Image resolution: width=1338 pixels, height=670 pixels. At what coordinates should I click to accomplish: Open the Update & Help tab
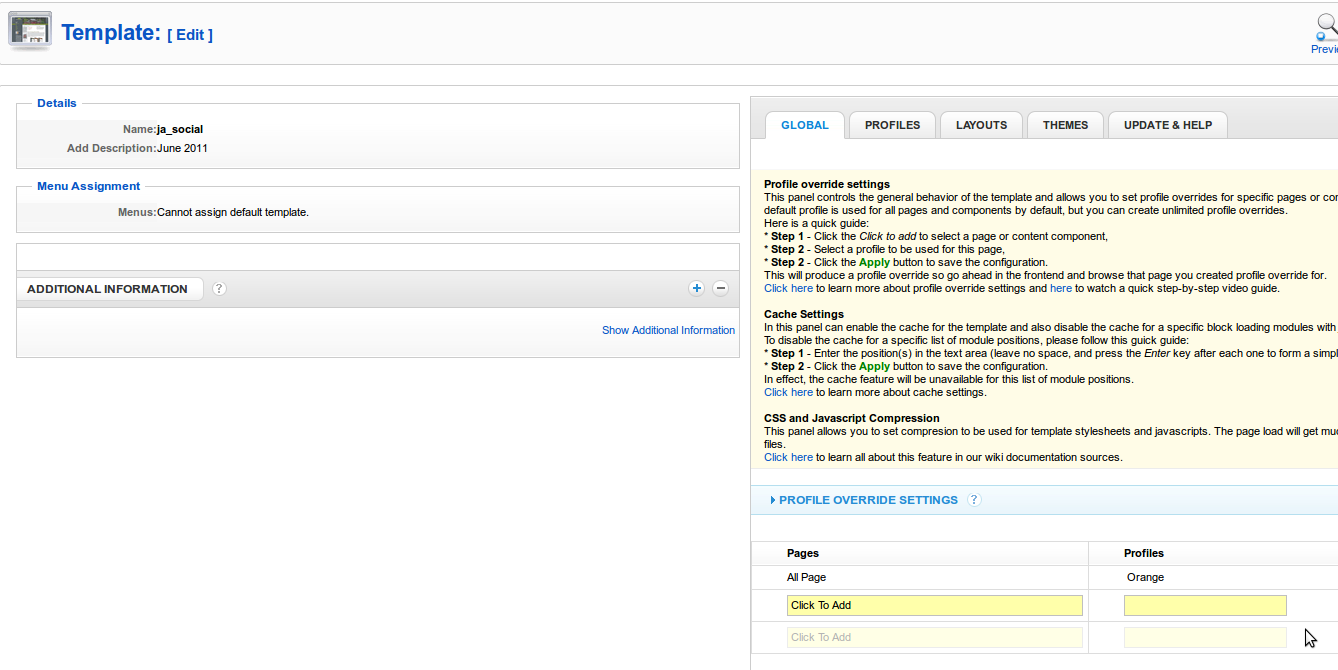click(1167, 125)
